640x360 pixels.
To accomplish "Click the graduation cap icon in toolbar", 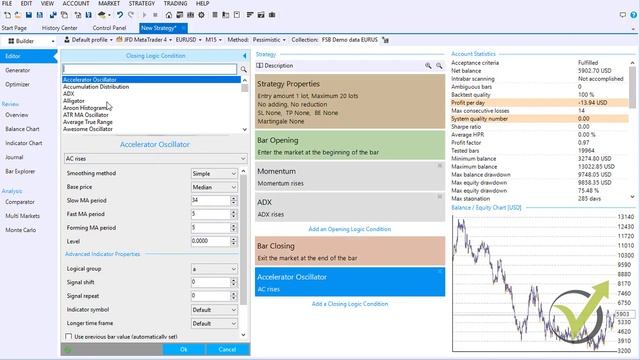I will tap(102, 15).
